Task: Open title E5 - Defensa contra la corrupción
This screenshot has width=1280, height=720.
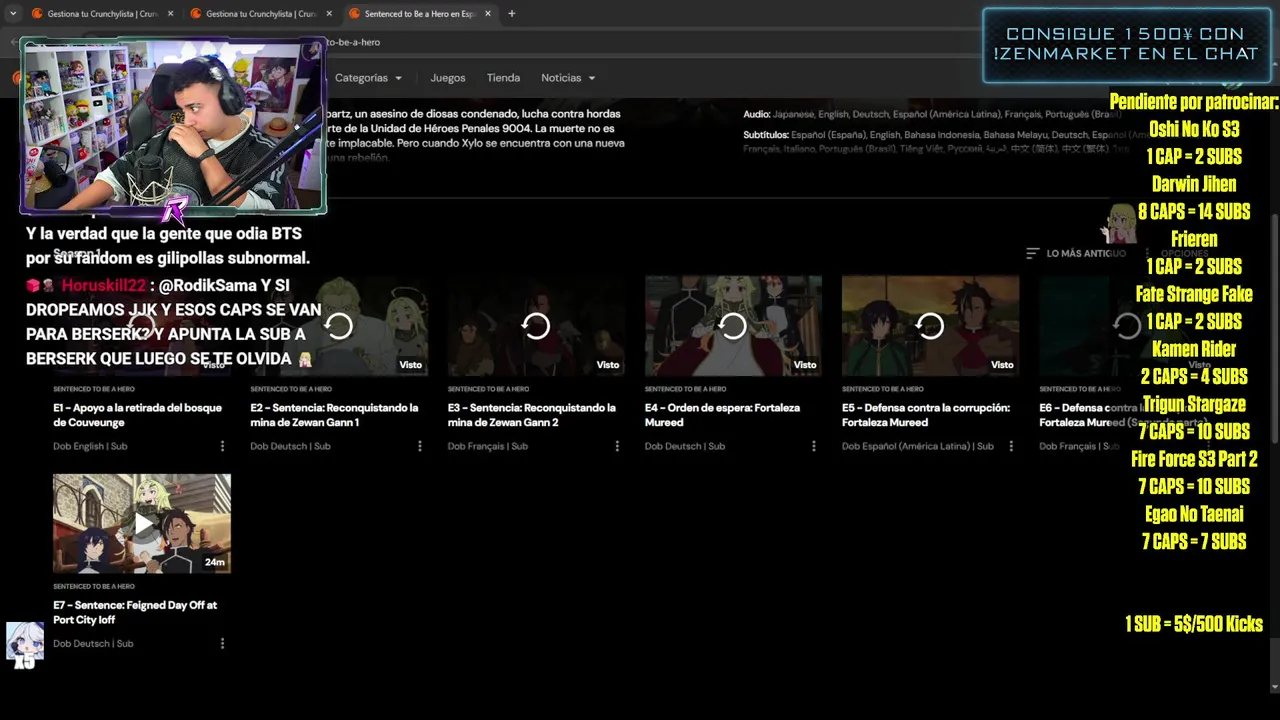Action: coord(926,415)
